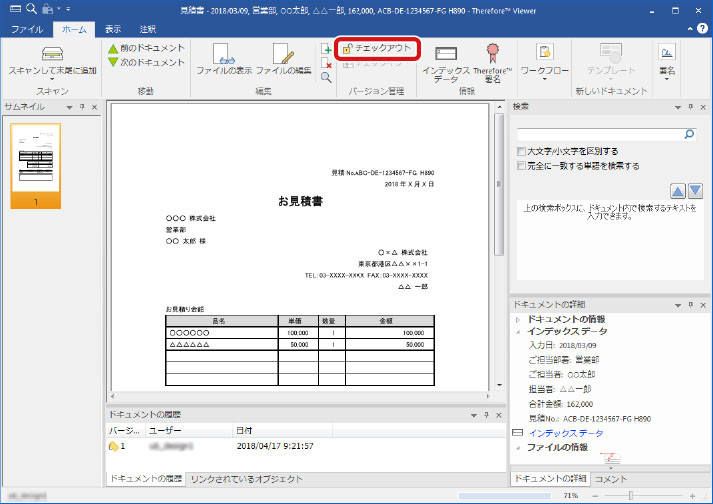The image size is (713, 504).
Task: Enable 大文字小文字を区別する checkbox
Action: pos(521,152)
